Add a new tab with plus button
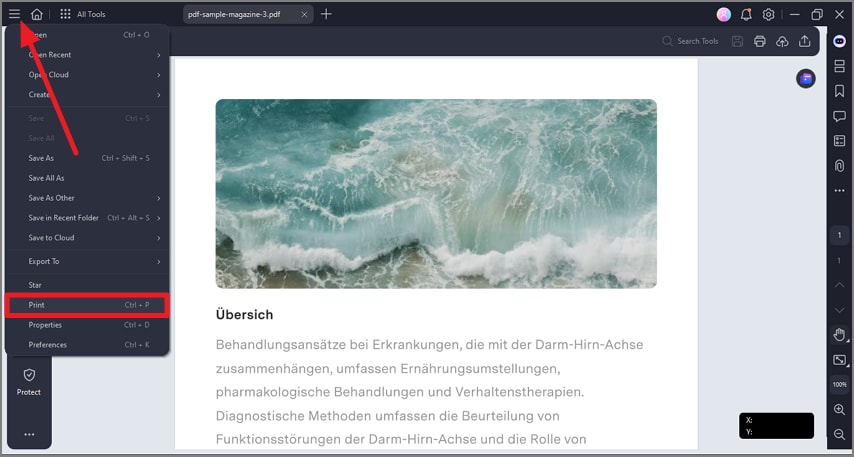Viewport: 854px width, 457px height. point(326,14)
